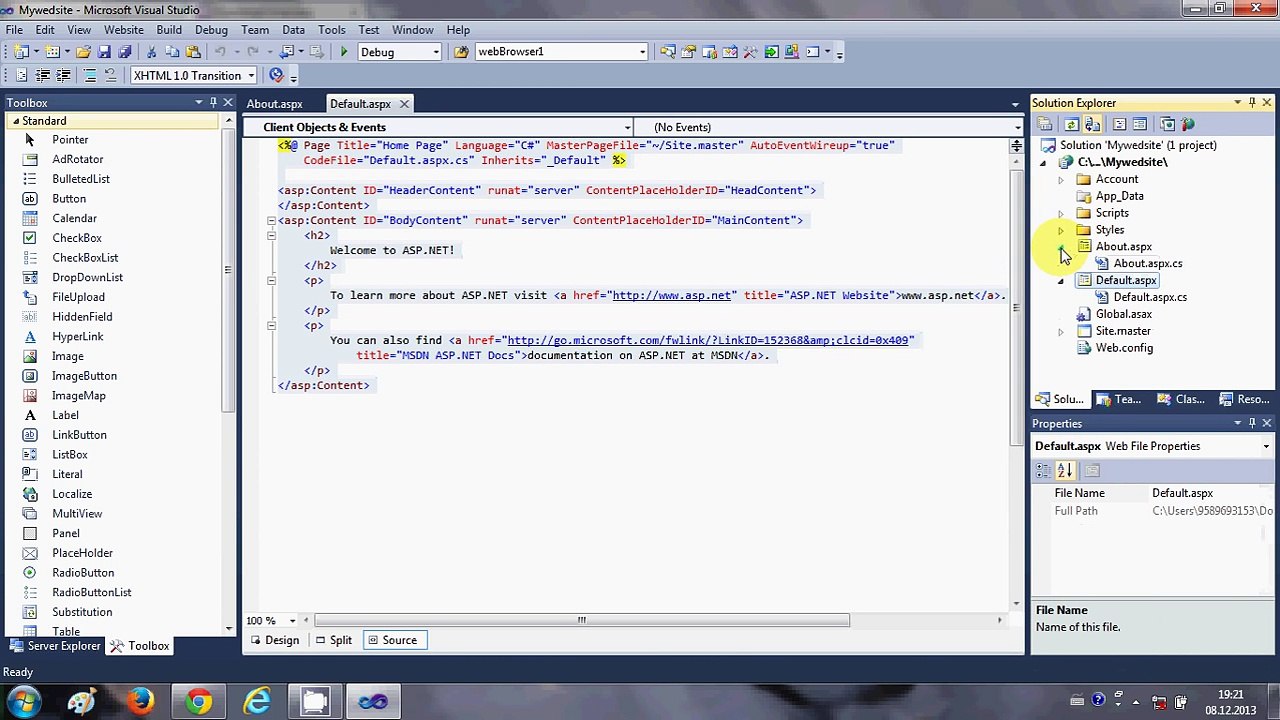Refresh the Solution Explorer tree
1280x720 pixels.
pyautogui.click(x=1071, y=125)
